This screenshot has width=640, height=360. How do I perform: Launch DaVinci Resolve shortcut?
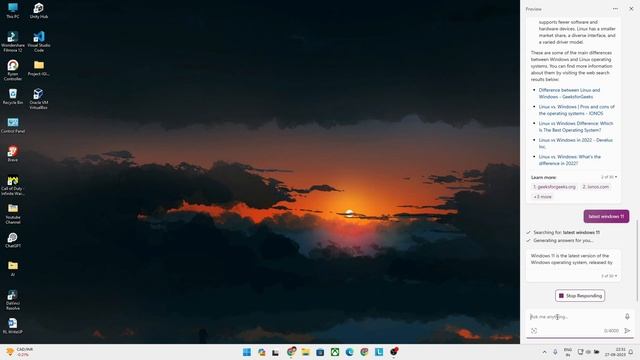pos(13,300)
